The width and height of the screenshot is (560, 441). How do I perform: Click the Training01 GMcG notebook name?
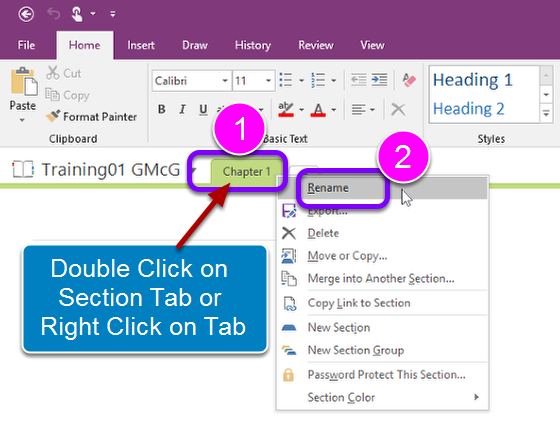[x=111, y=170]
